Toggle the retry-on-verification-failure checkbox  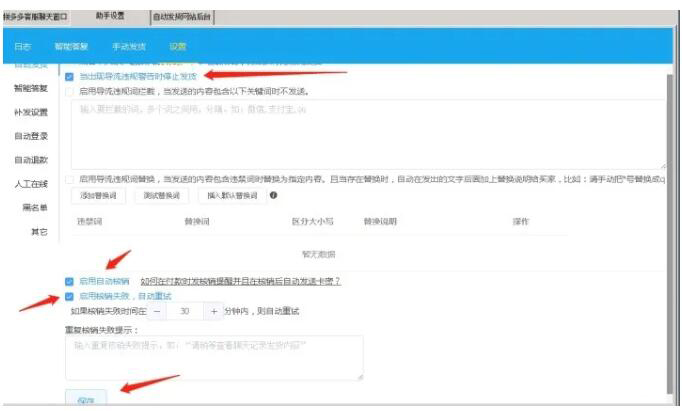click(x=69, y=297)
